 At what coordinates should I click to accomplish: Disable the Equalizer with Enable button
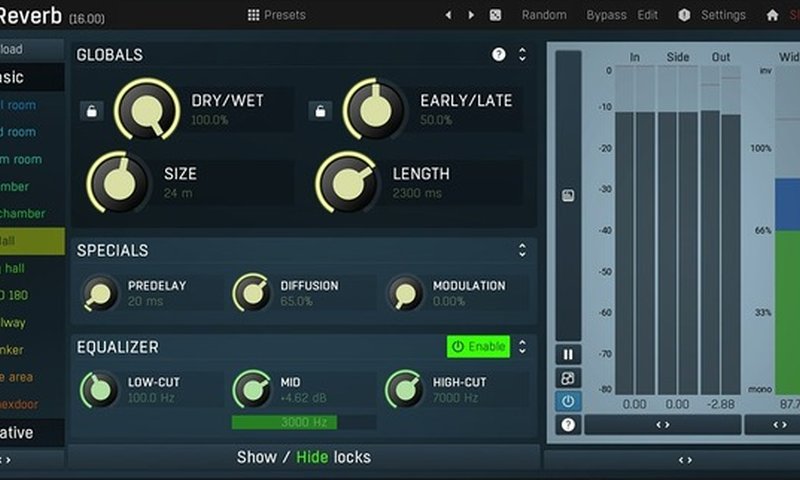(x=478, y=347)
